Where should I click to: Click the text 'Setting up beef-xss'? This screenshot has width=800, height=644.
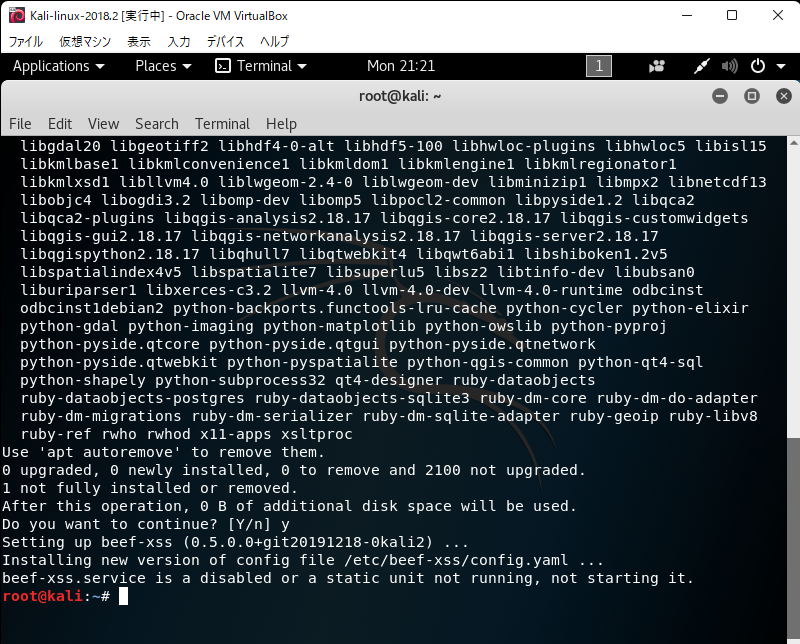pos(87,542)
